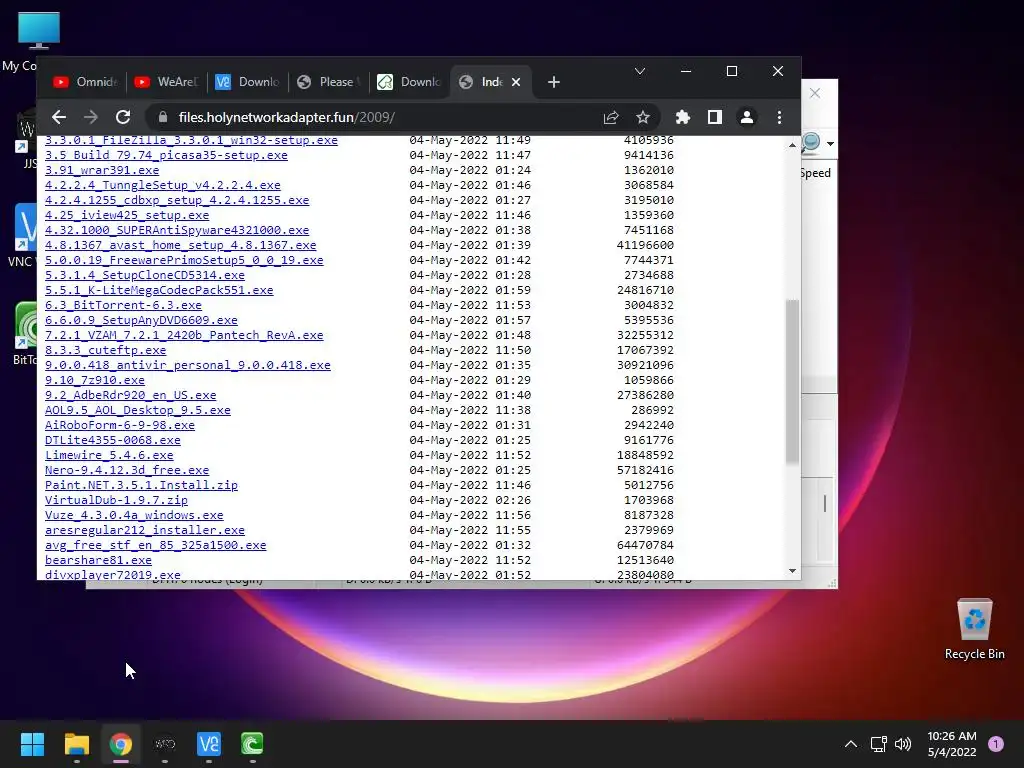Image resolution: width=1024 pixels, height=768 pixels.
Task: Open new tab with plus button
Action: click(554, 82)
